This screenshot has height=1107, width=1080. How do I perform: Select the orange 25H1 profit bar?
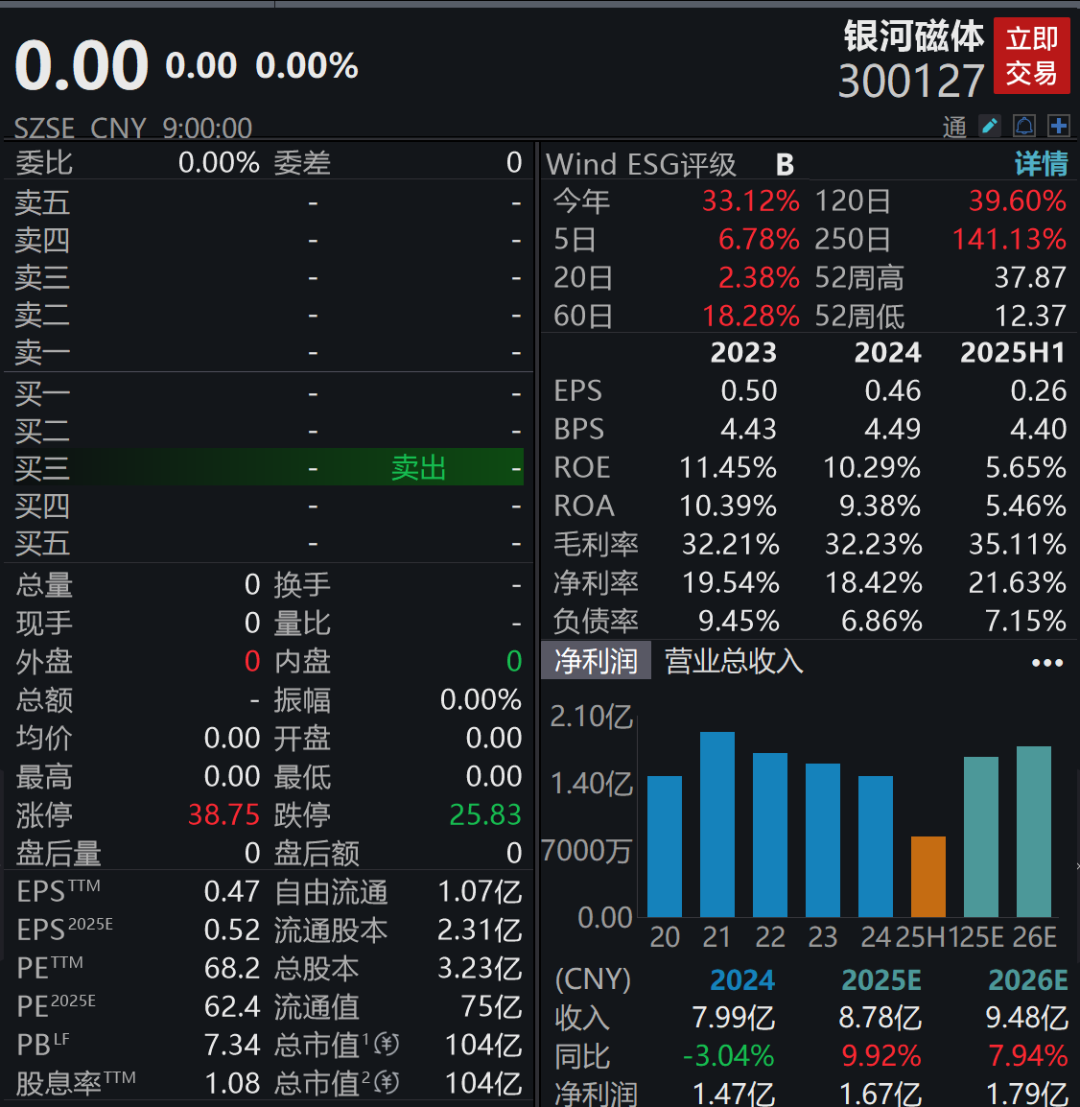click(x=928, y=877)
